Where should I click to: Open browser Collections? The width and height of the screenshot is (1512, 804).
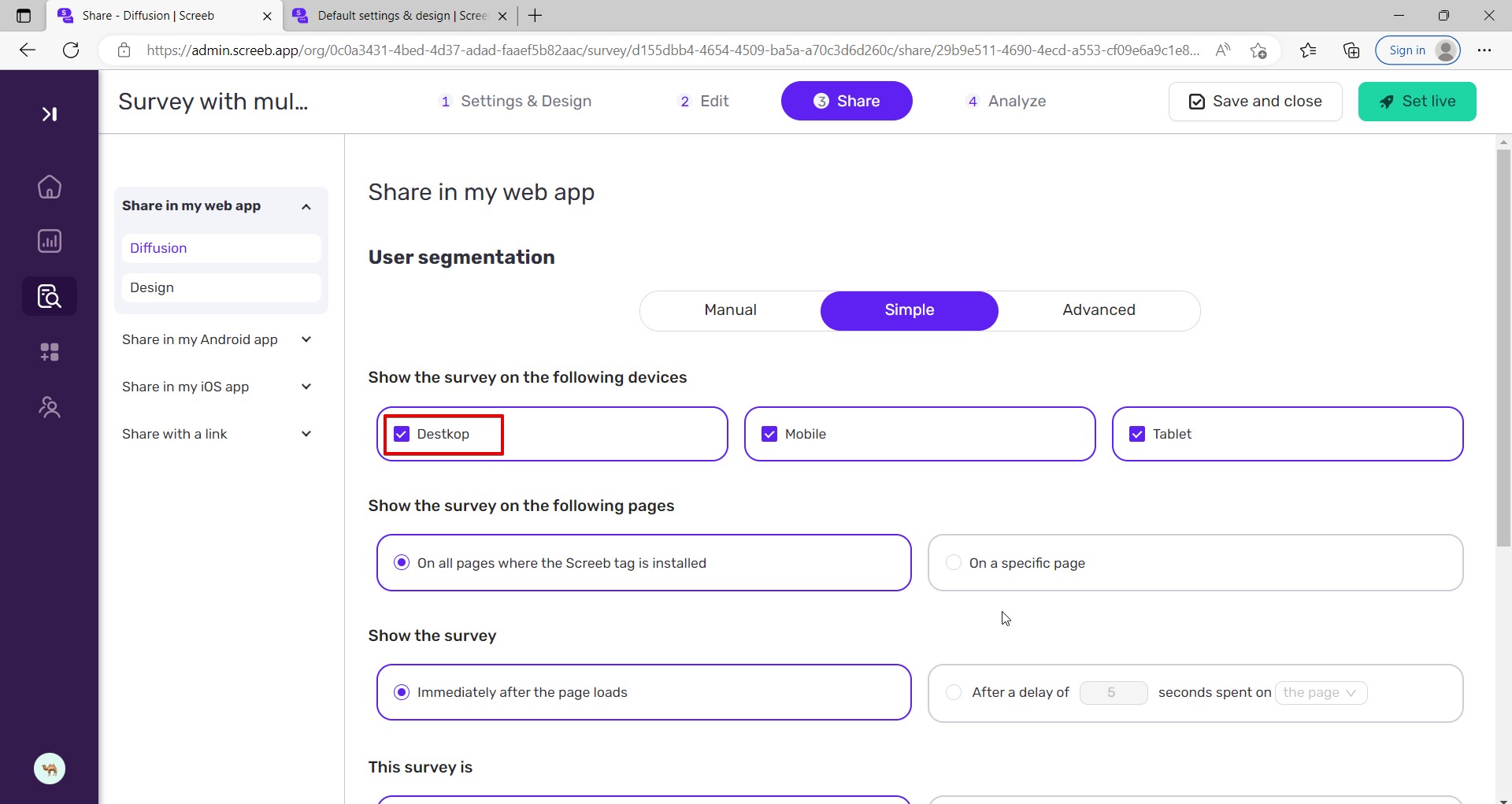pos(1351,50)
